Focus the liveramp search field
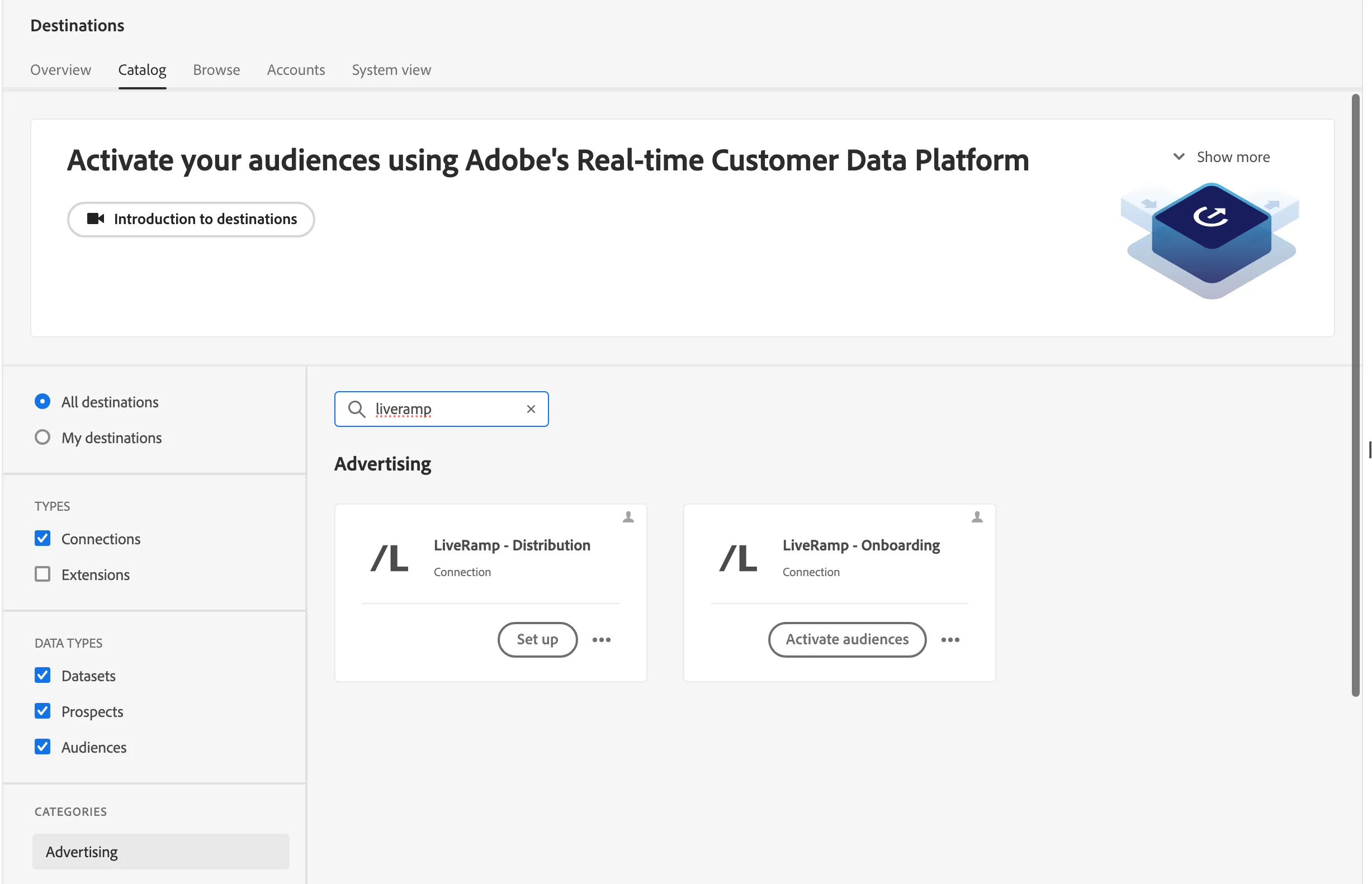This screenshot has height=884, width=1372. (441, 408)
